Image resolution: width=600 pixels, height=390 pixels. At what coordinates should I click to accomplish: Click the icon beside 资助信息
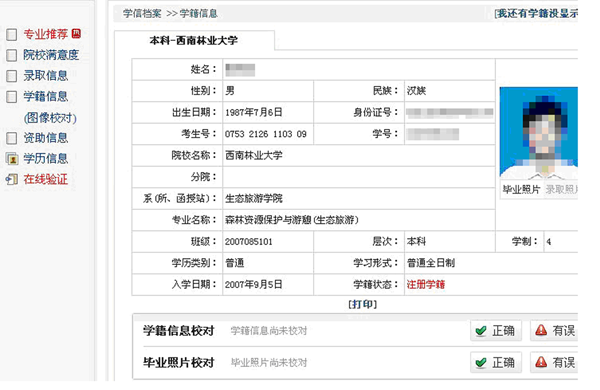point(11,138)
